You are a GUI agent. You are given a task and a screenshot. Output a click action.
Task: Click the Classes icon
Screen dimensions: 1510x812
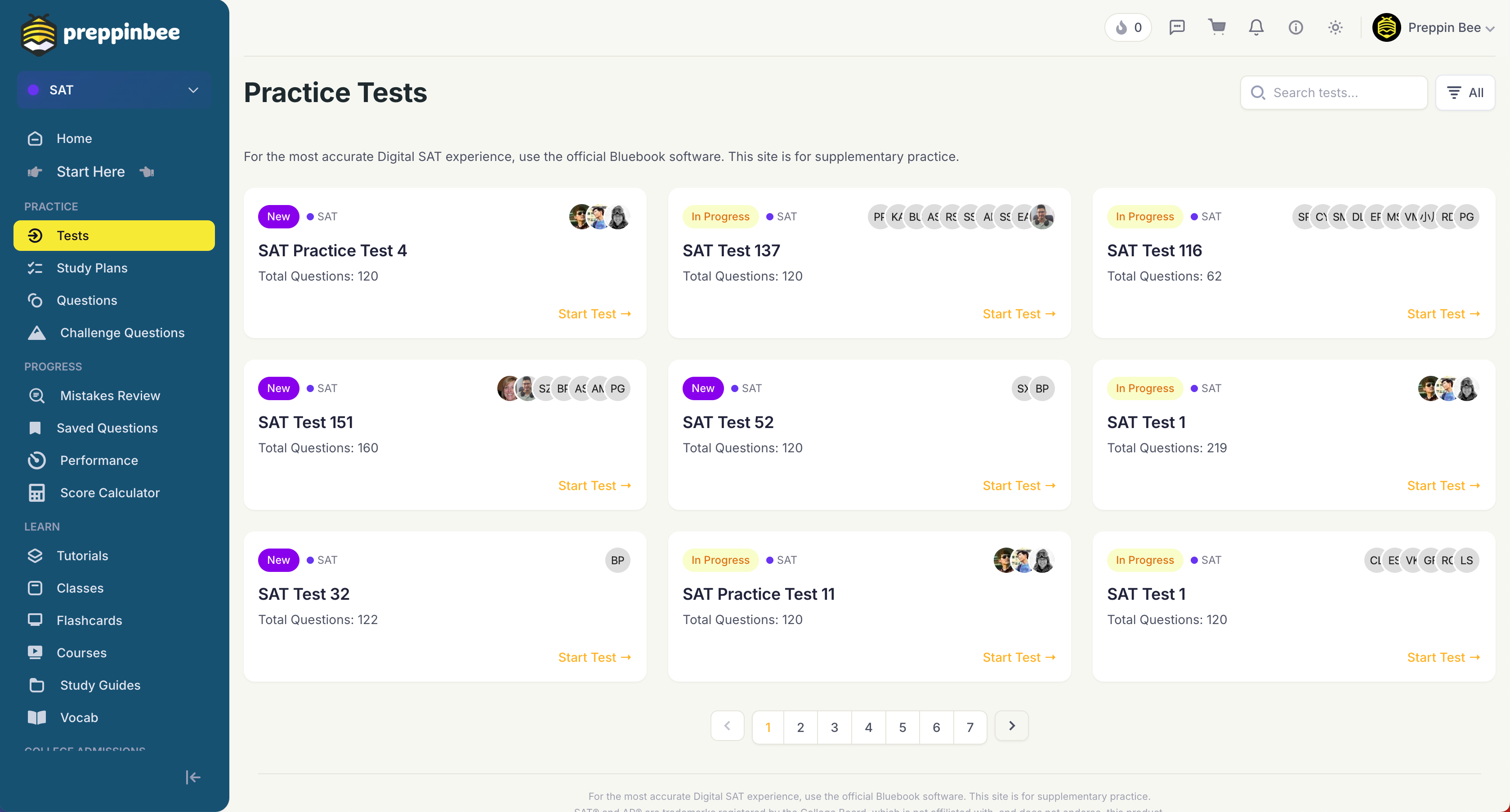pyautogui.click(x=35, y=588)
